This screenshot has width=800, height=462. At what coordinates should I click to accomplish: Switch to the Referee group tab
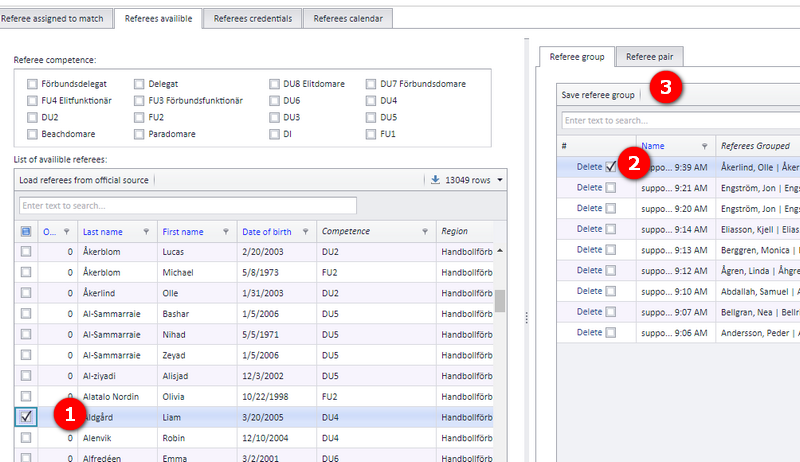click(577, 57)
